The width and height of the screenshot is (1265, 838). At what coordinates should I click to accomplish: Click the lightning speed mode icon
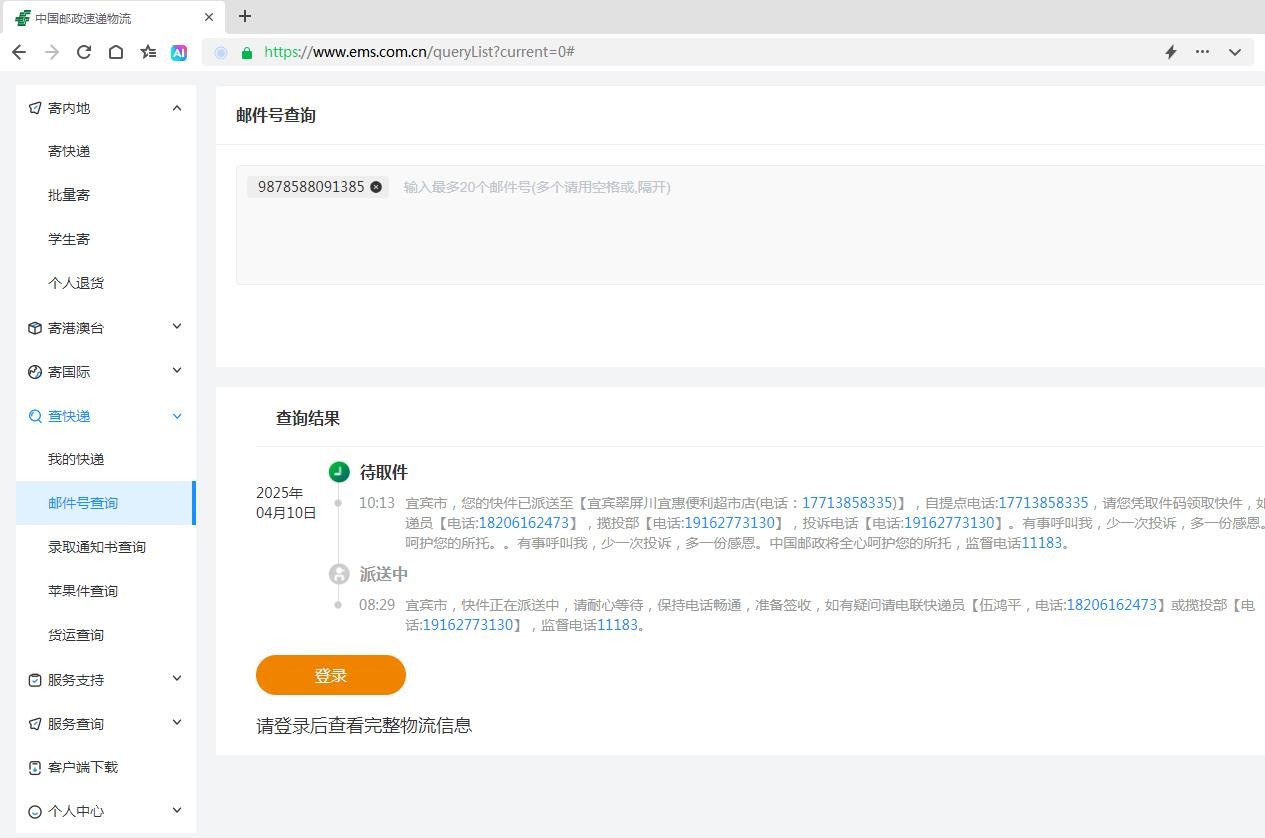(1170, 52)
